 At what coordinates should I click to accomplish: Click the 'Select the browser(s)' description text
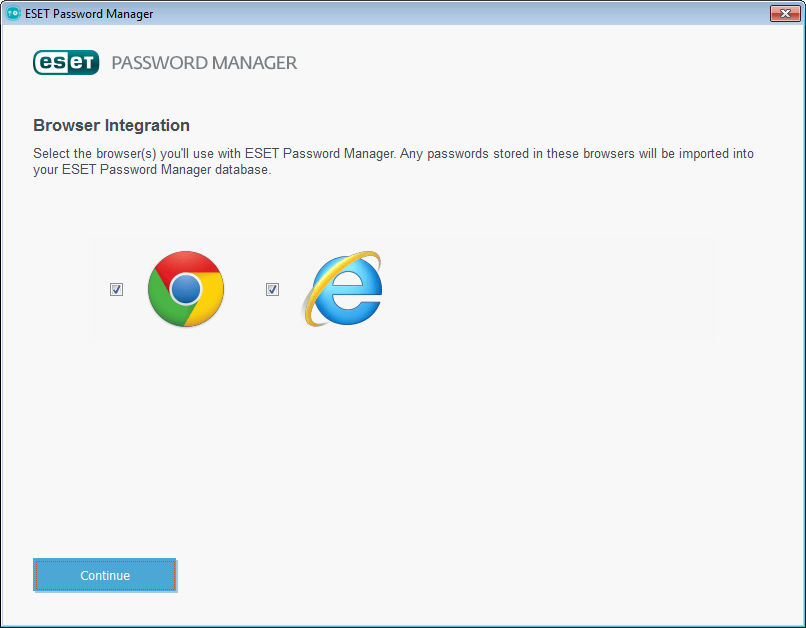(393, 161)
